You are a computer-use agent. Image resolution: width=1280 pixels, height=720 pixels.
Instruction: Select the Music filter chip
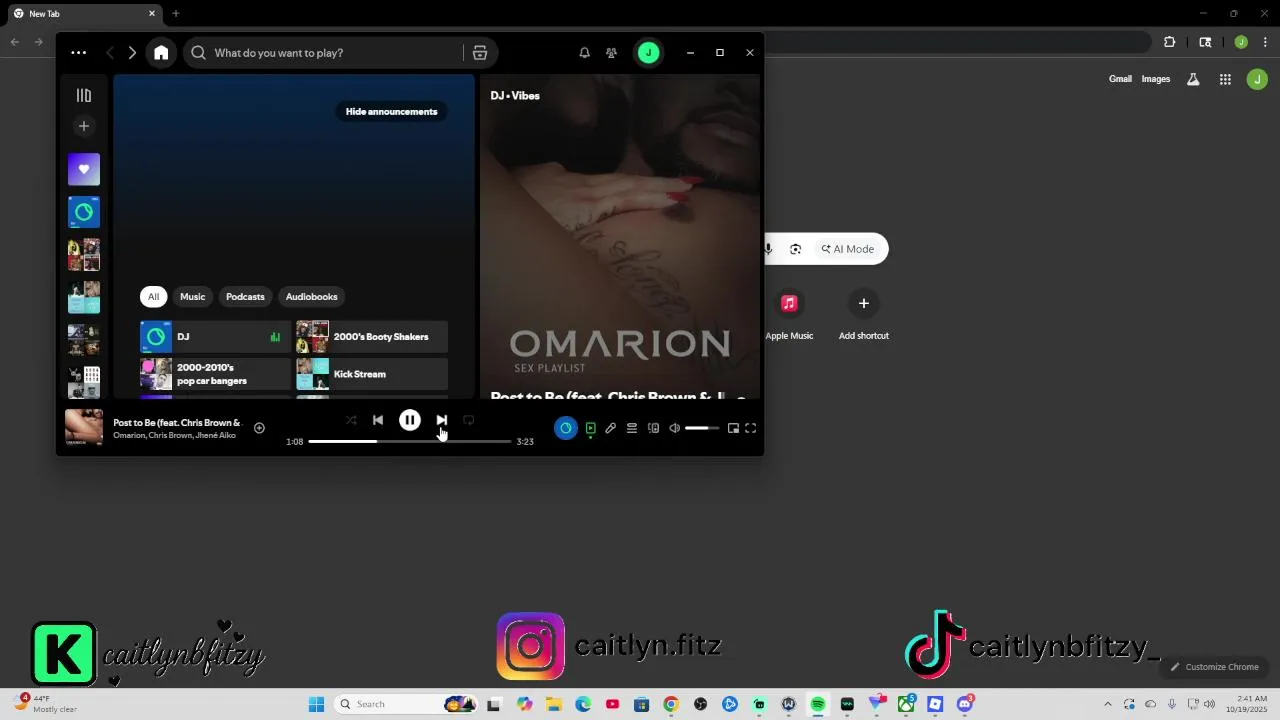point(193,296)
